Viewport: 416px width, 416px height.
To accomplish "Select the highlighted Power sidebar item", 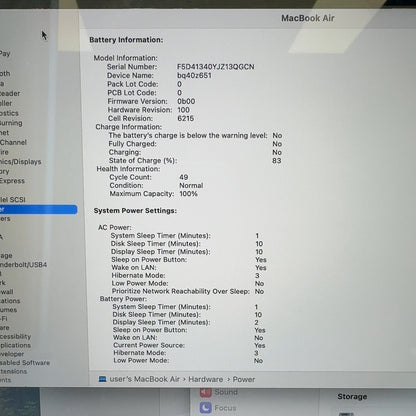I will [x=39, y=209].
